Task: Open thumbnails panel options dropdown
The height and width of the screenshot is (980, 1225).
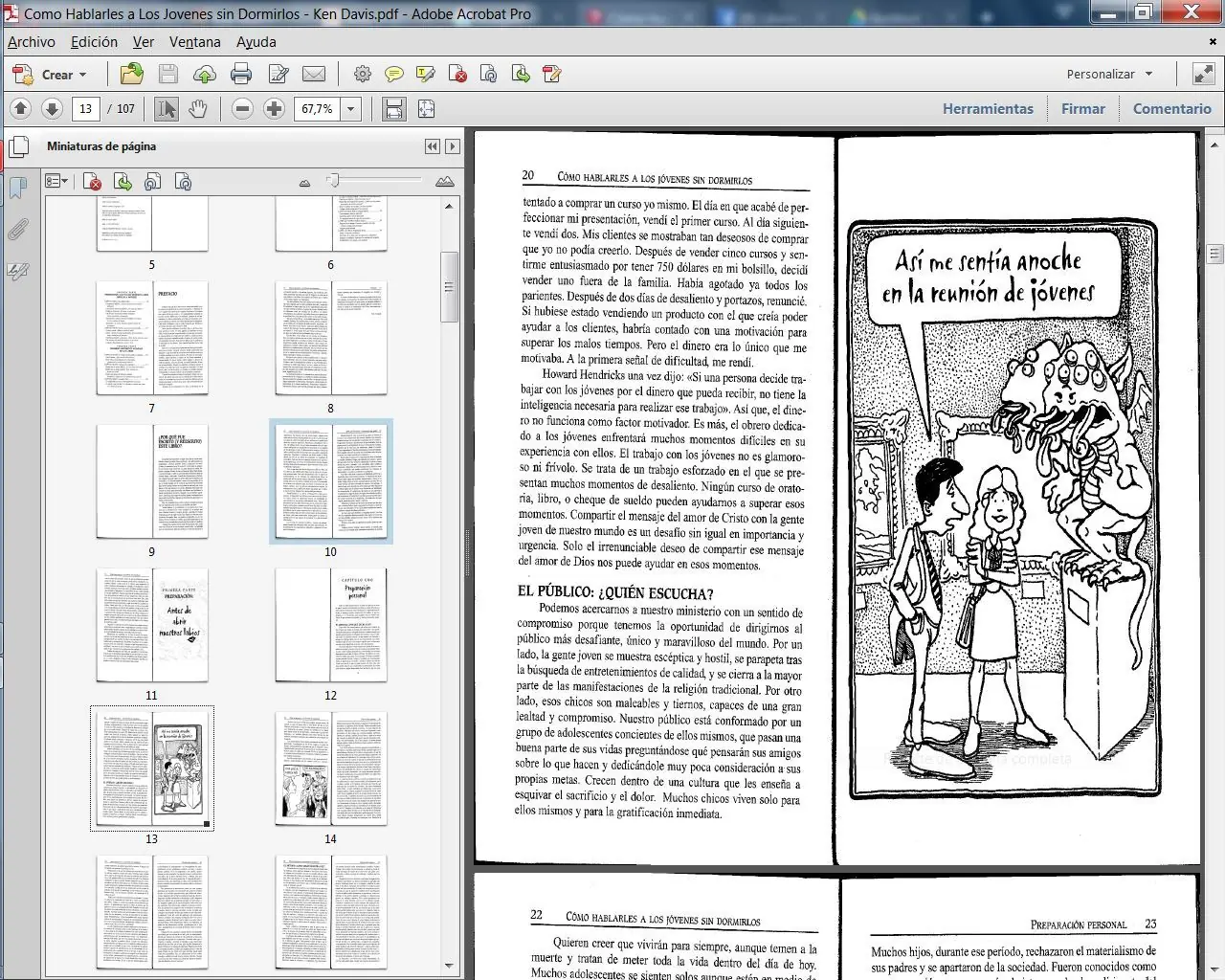Action: point(56,182)
